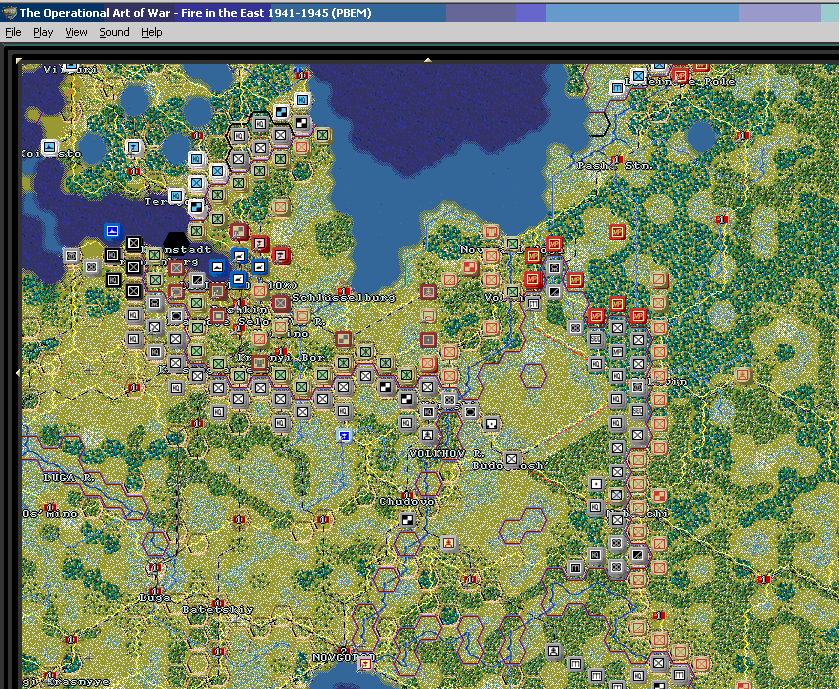The width and height of the screenshot is (840, 689).
Task: Click the map scroll-left arrow on left edge
Action: (x=18, y=372)
